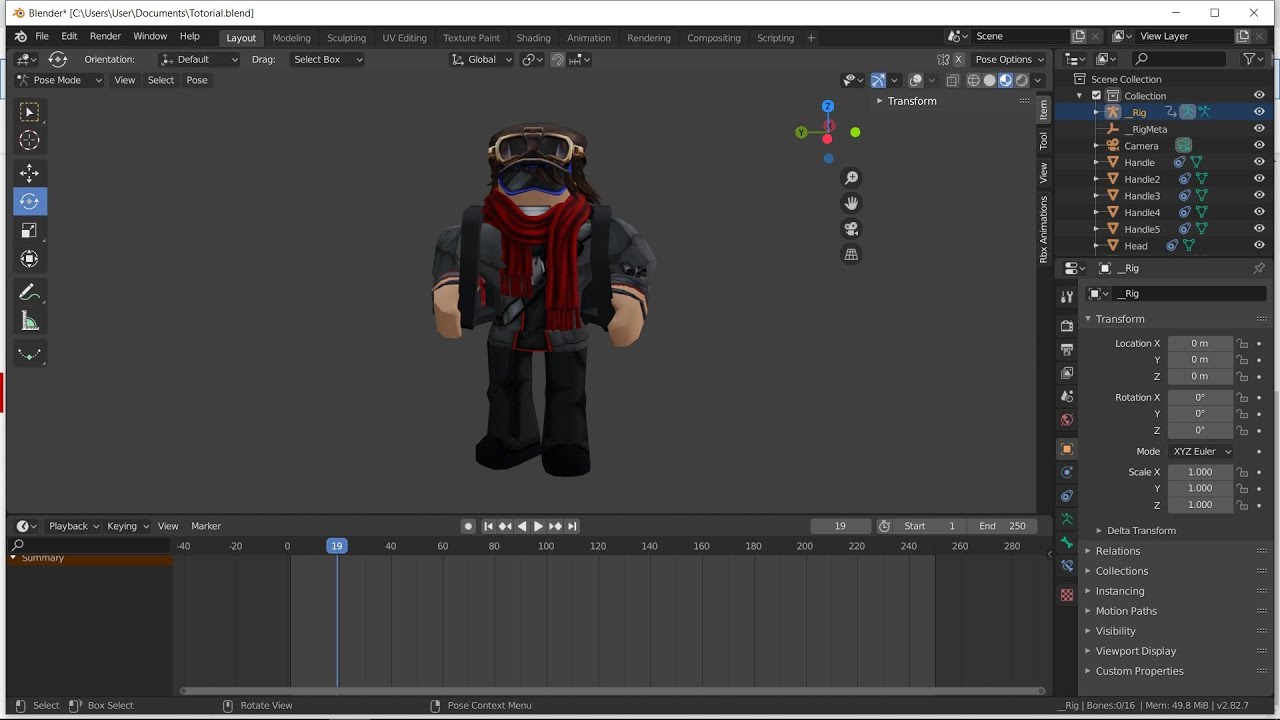Open the Object Data armature properties tab

1067,519
